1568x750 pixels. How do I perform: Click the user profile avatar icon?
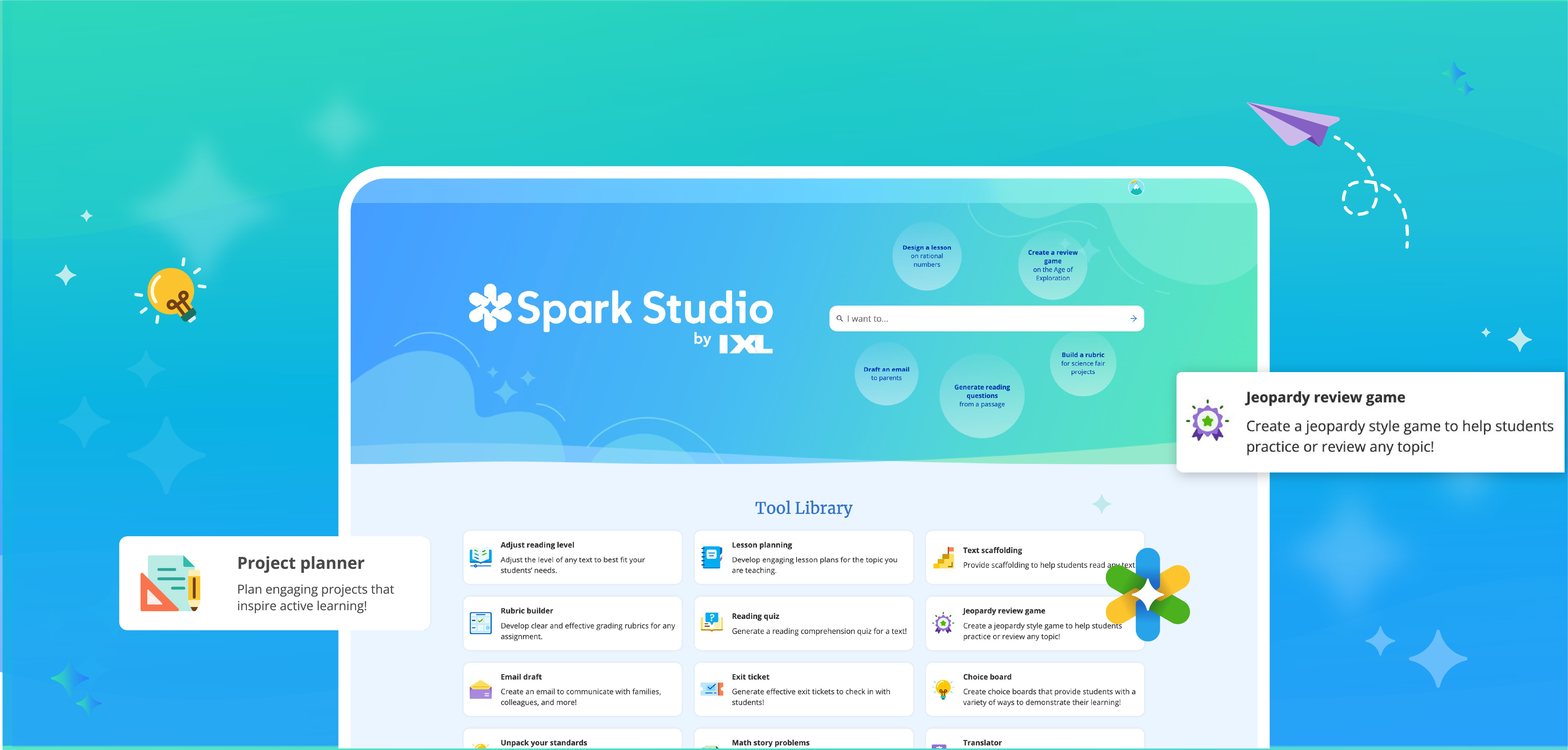pyautogui.click(x=1136, y=187)
